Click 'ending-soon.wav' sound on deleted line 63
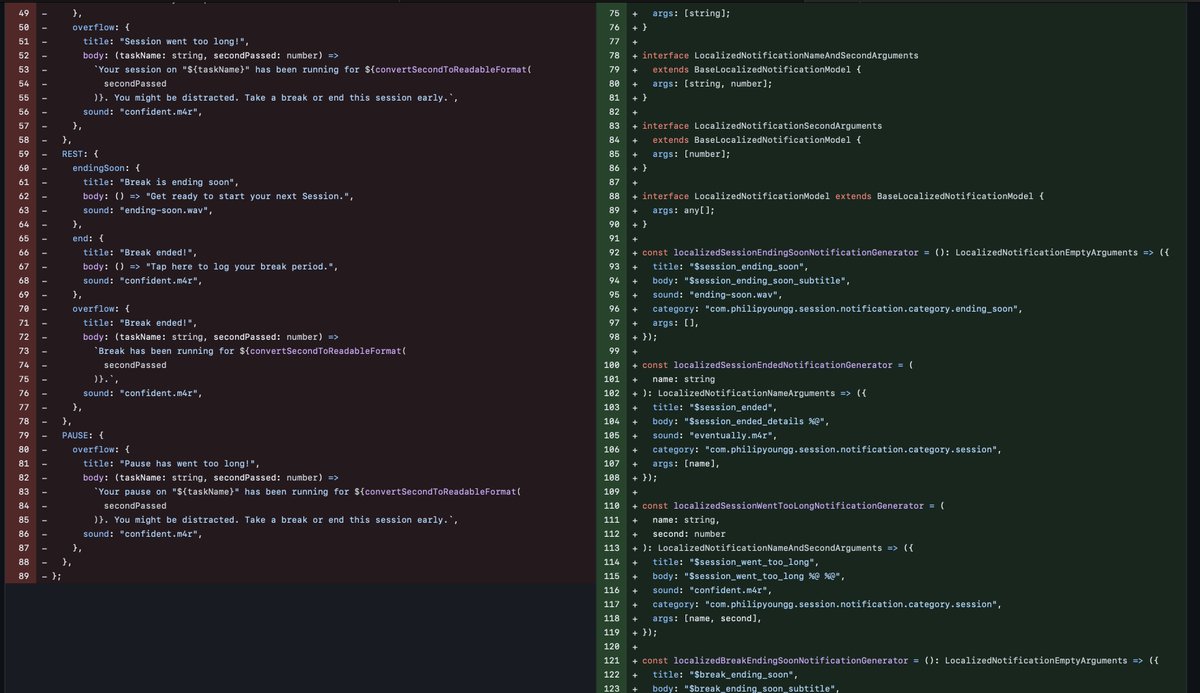The width and height of the screenshot is (1200, 693). tap(166, 210)
